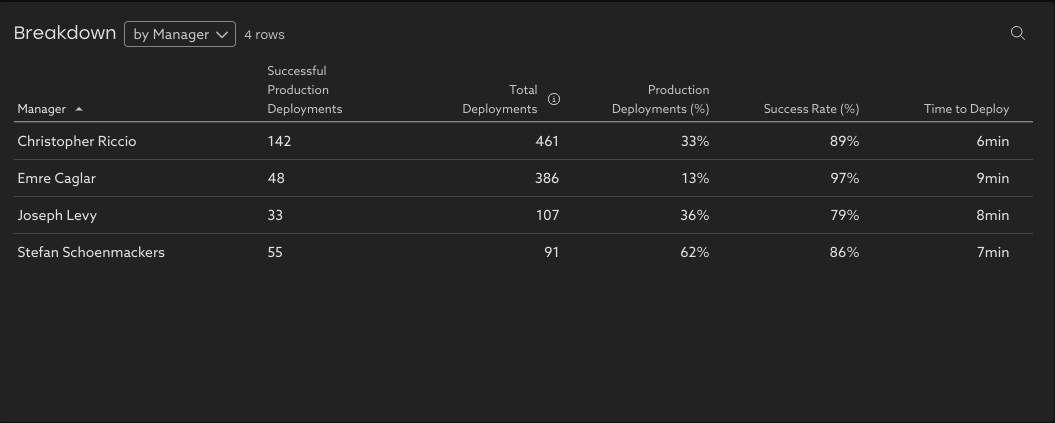Image resolution: width=1055 pixels, height=423 pixels.
Task: Click Joseph Levy's 8min deploy time
Action: coord(993,215)
